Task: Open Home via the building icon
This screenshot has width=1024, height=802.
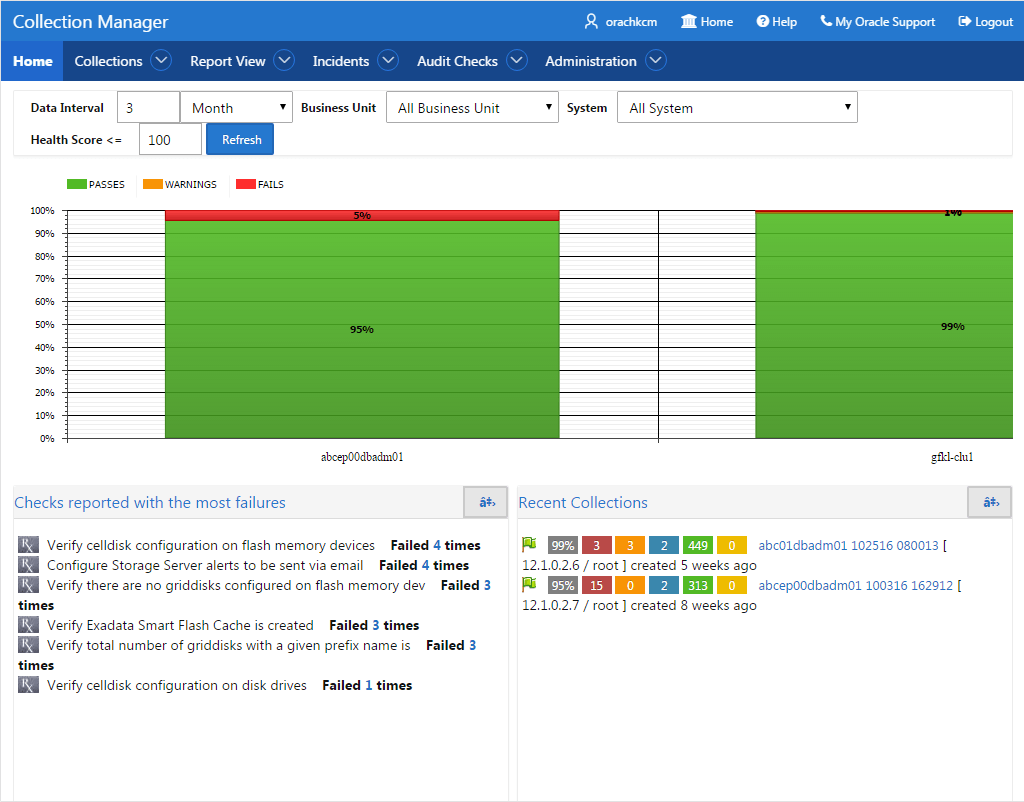Action: (x=688, y=22)
